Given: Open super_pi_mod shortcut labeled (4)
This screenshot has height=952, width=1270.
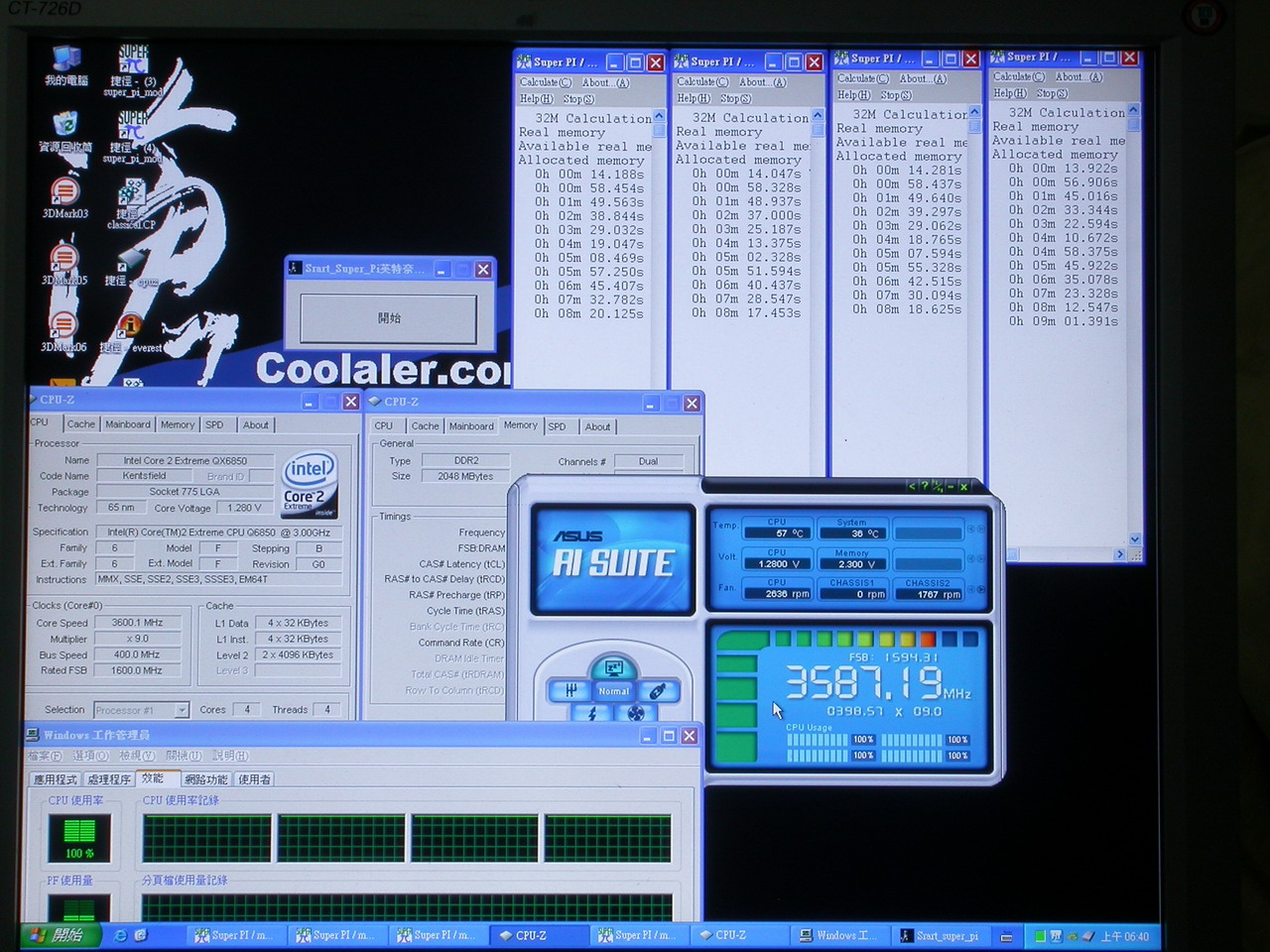Looking at the screenshot, I should 133,137.
